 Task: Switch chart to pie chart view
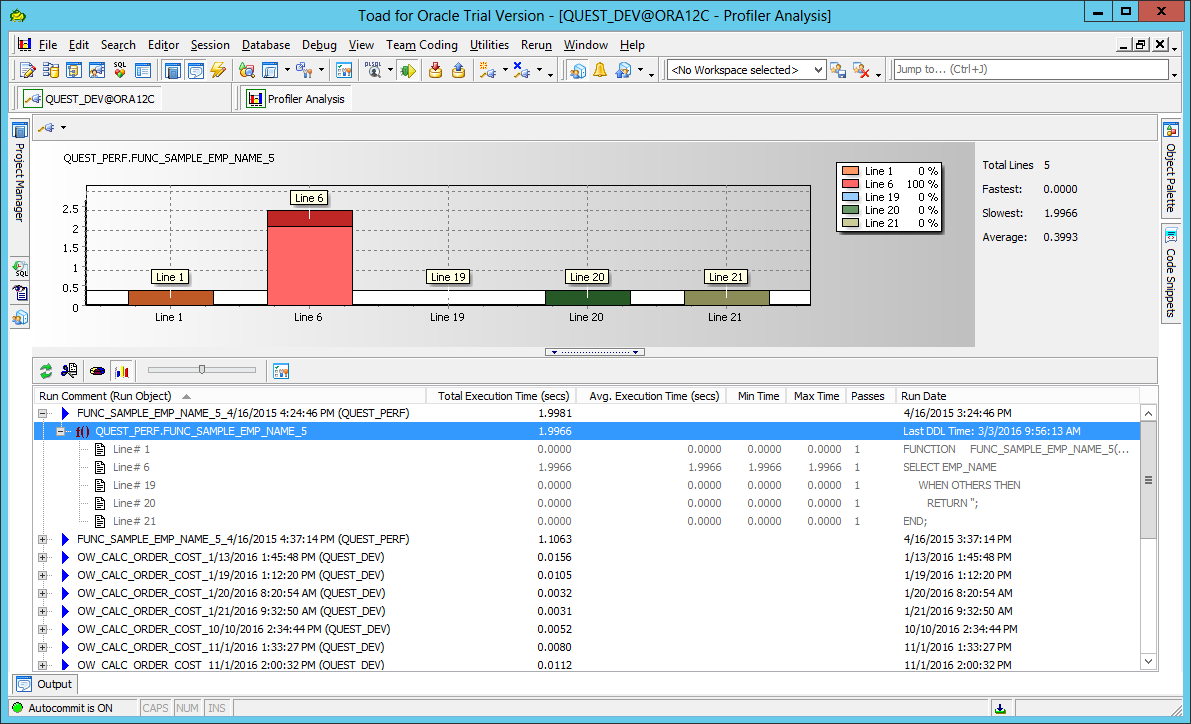coord(97,371)
